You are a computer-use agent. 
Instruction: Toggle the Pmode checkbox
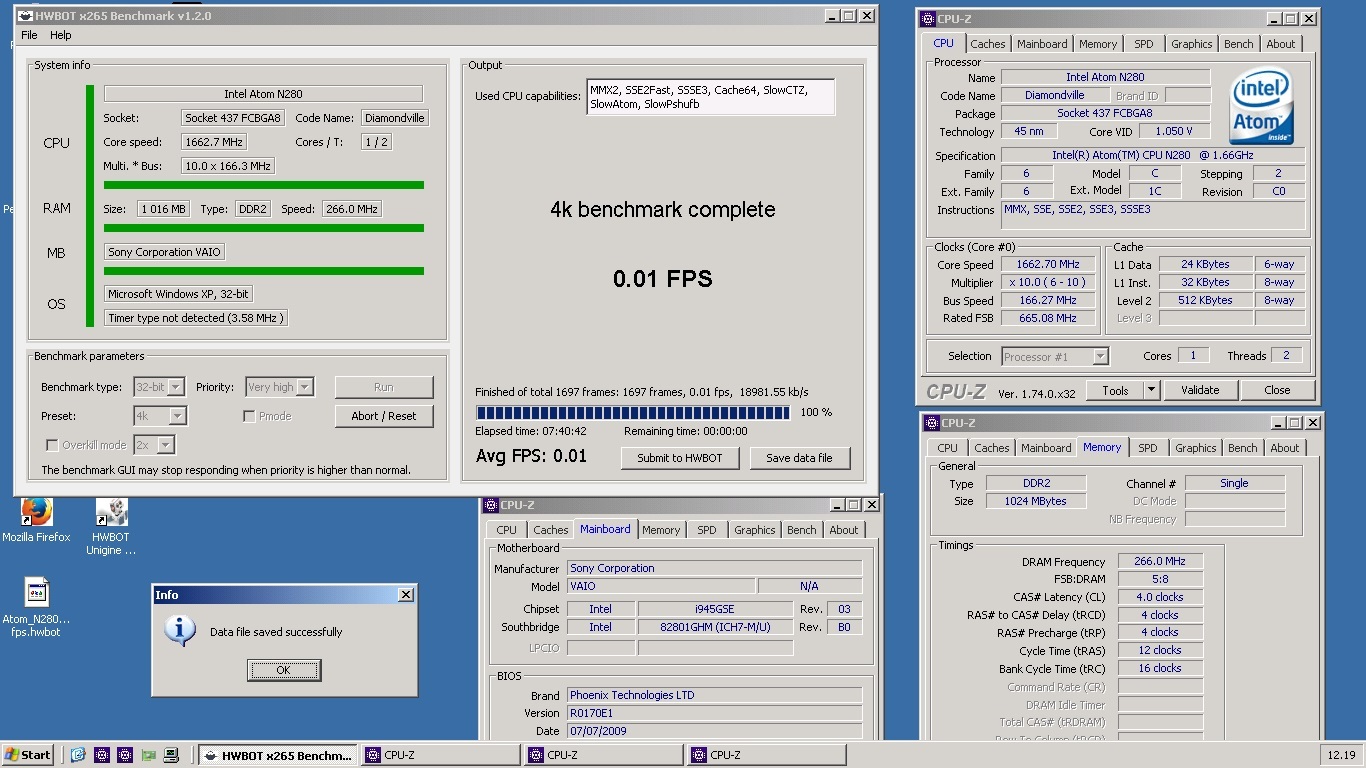[x=250, y=416]
